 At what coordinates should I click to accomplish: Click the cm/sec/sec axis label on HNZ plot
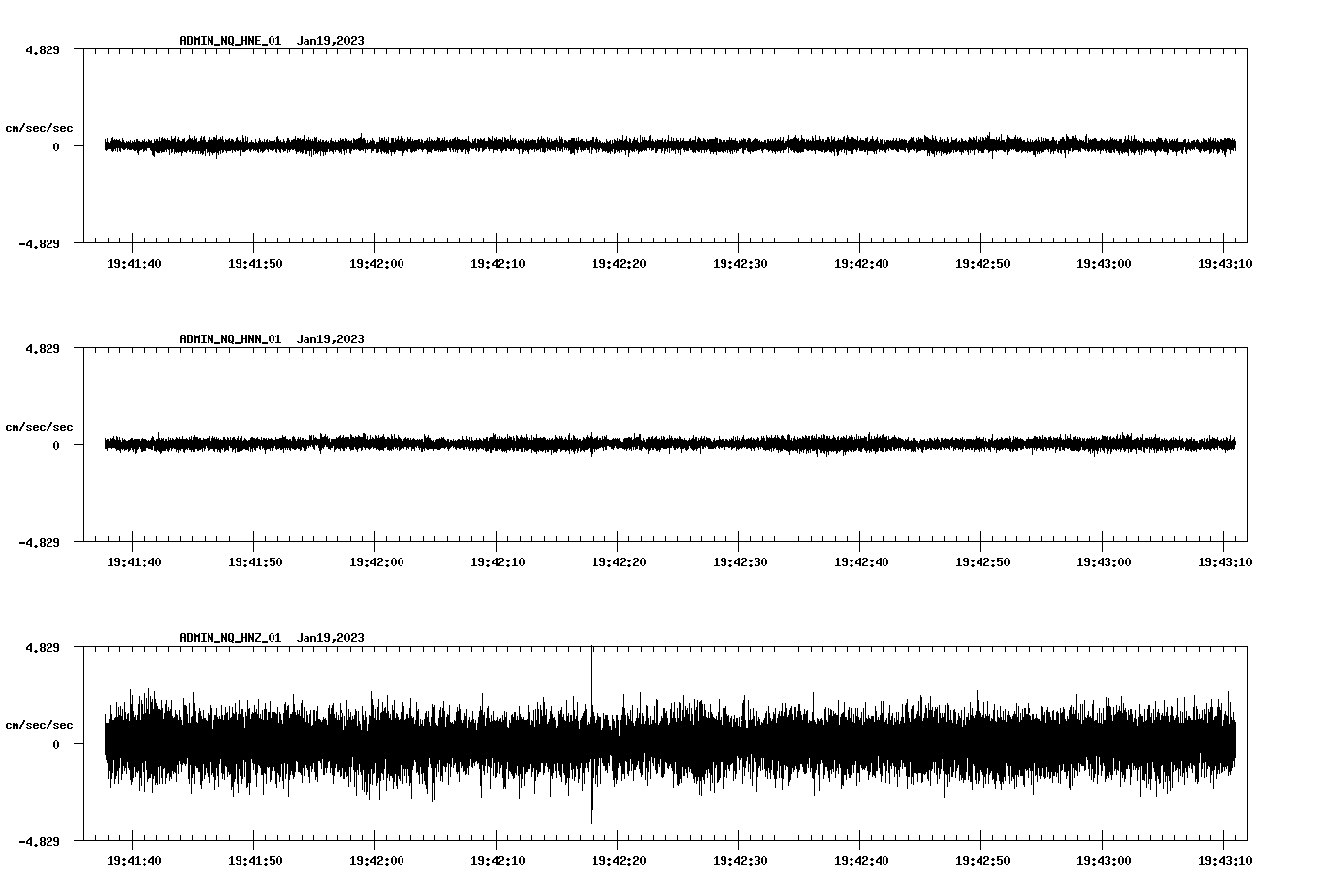click(x=40, y=724)
